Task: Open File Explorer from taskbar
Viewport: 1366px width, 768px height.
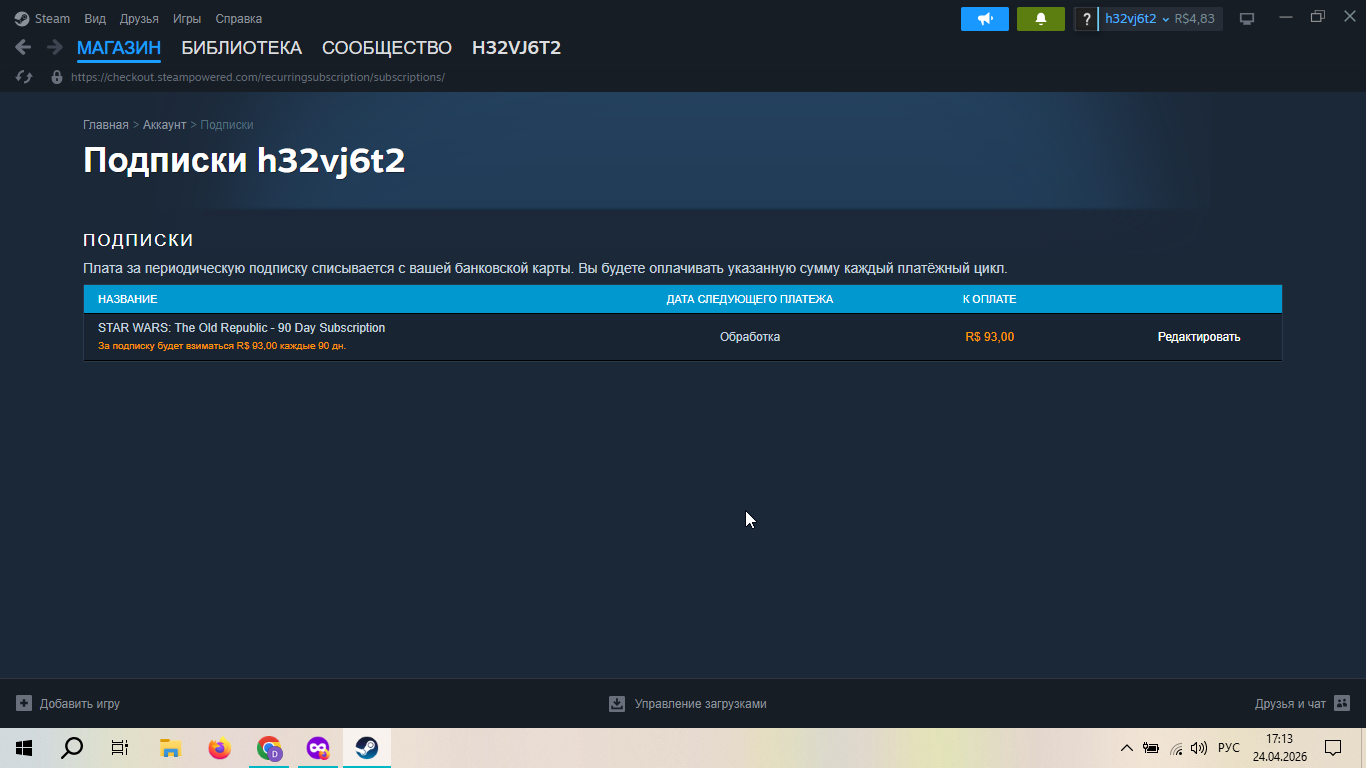Action: click(170, 748)
